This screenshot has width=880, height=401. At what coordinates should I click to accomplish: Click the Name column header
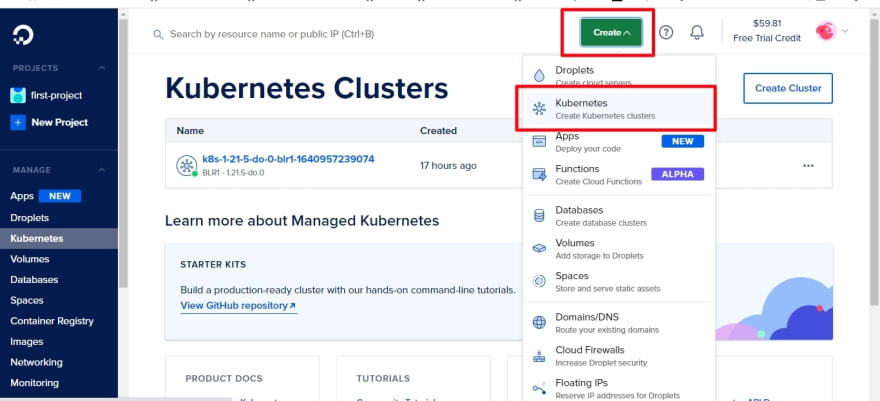[x=190, y=131]
